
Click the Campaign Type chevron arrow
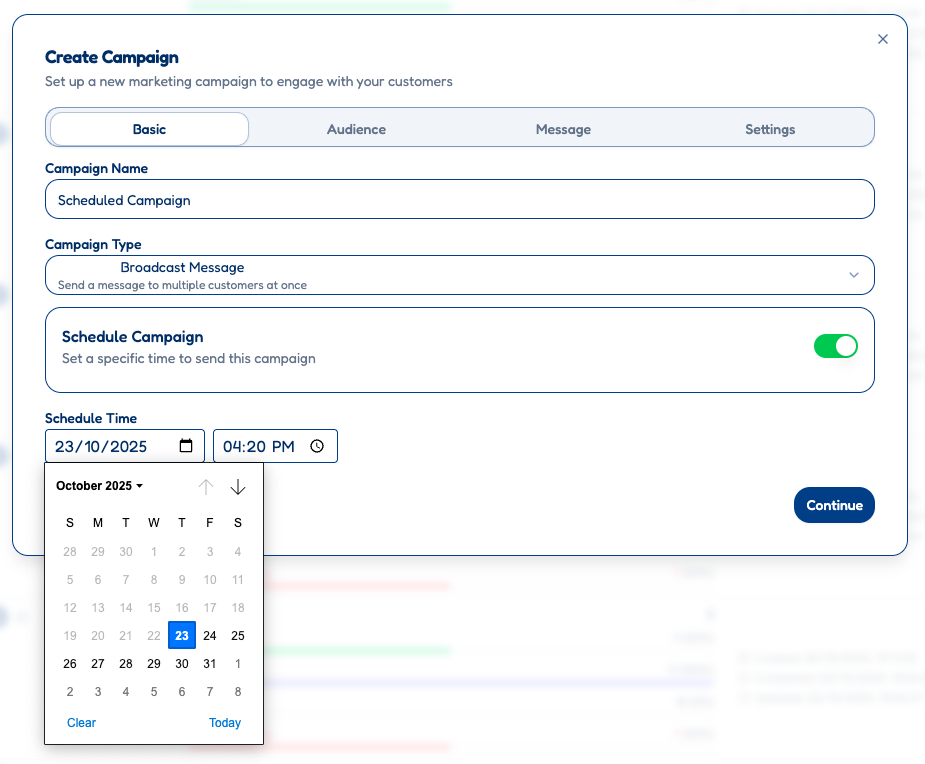tap(855, 274)
